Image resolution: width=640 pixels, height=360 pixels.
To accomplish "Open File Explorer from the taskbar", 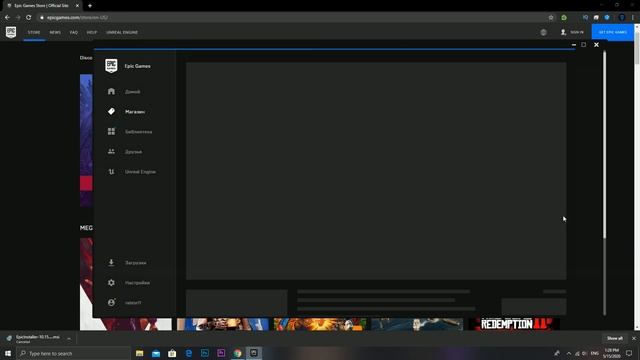I will point(140,353).
